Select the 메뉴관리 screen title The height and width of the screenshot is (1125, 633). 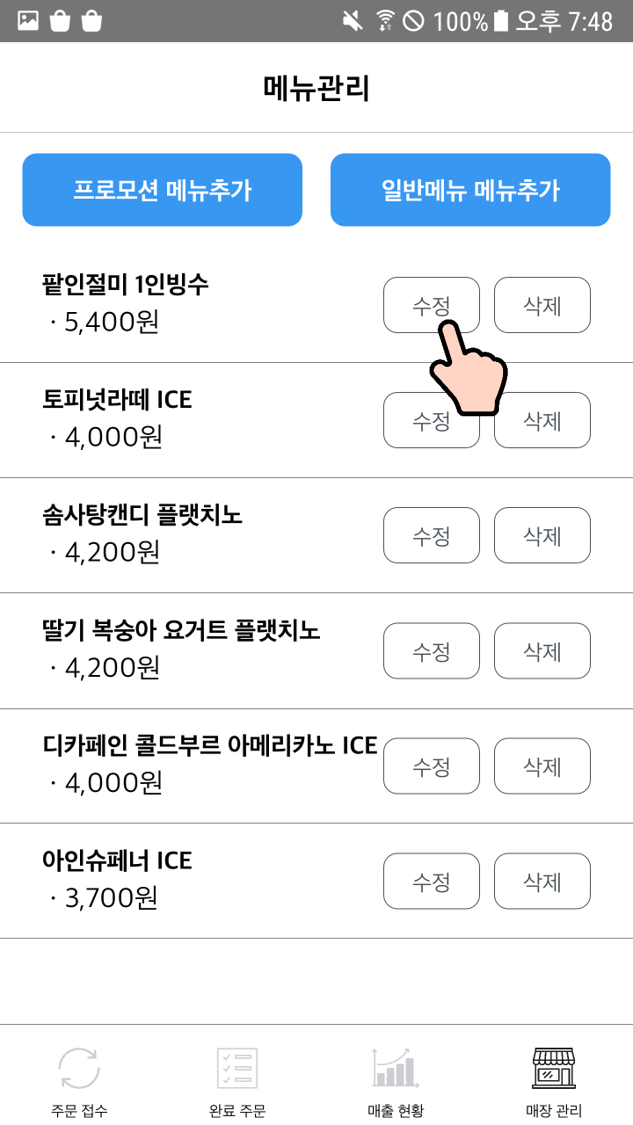316,88
